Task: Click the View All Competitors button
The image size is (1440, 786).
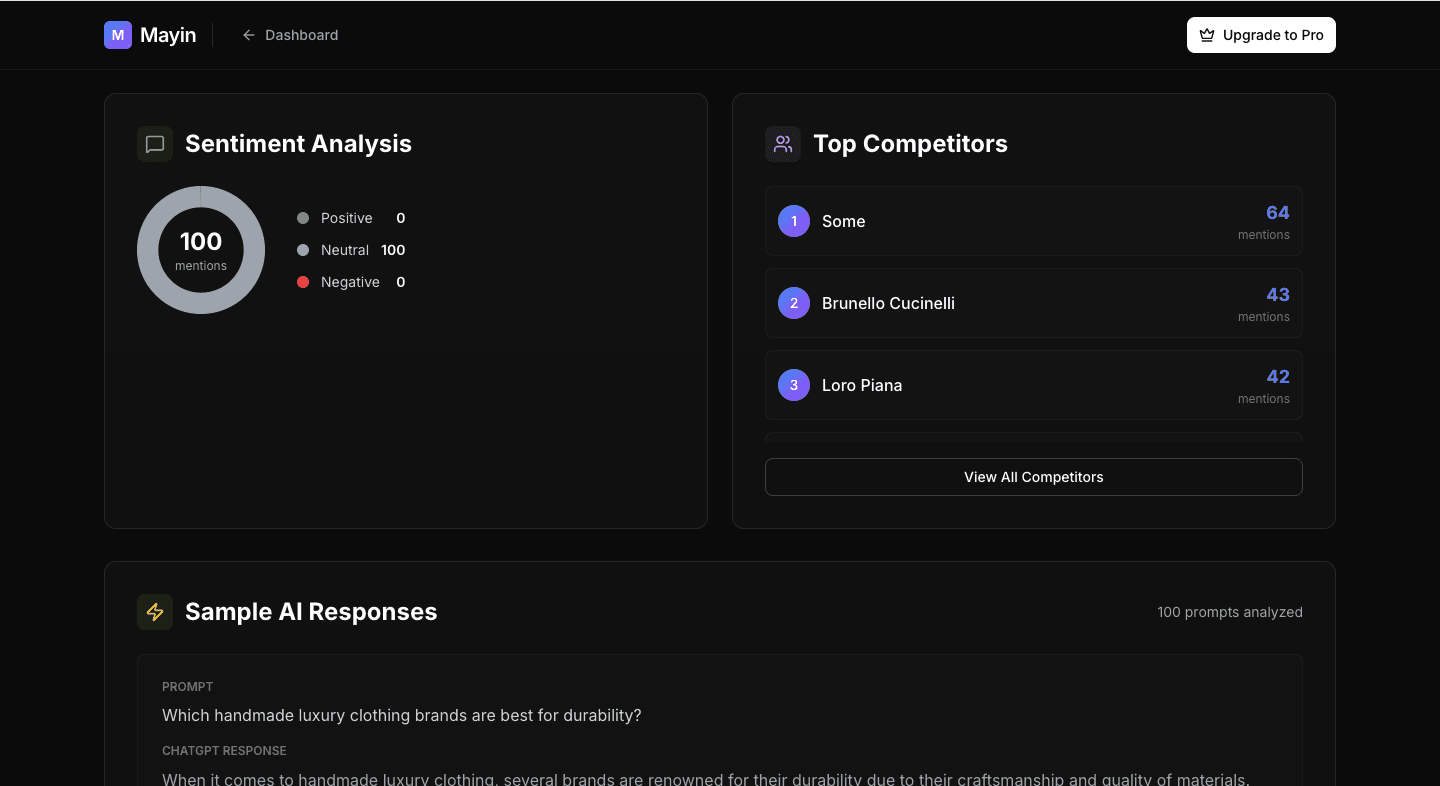Action: [1033, 477]
